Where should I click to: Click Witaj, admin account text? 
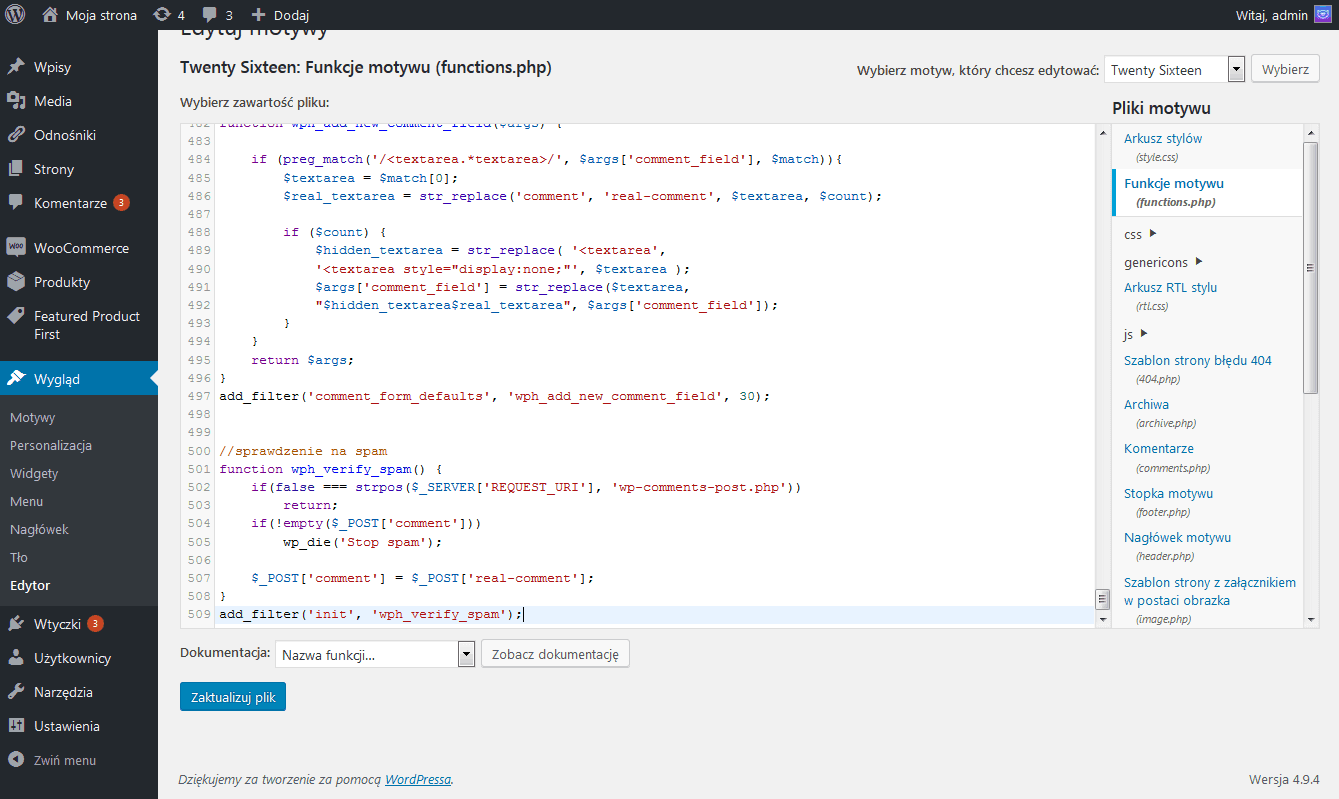(1272, 15)
